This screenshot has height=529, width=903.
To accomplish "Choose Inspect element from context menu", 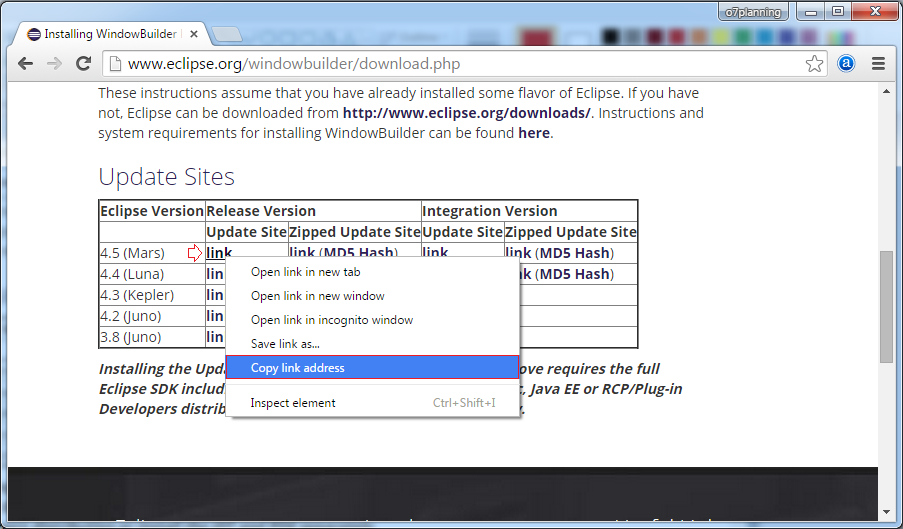I will 373,403.
